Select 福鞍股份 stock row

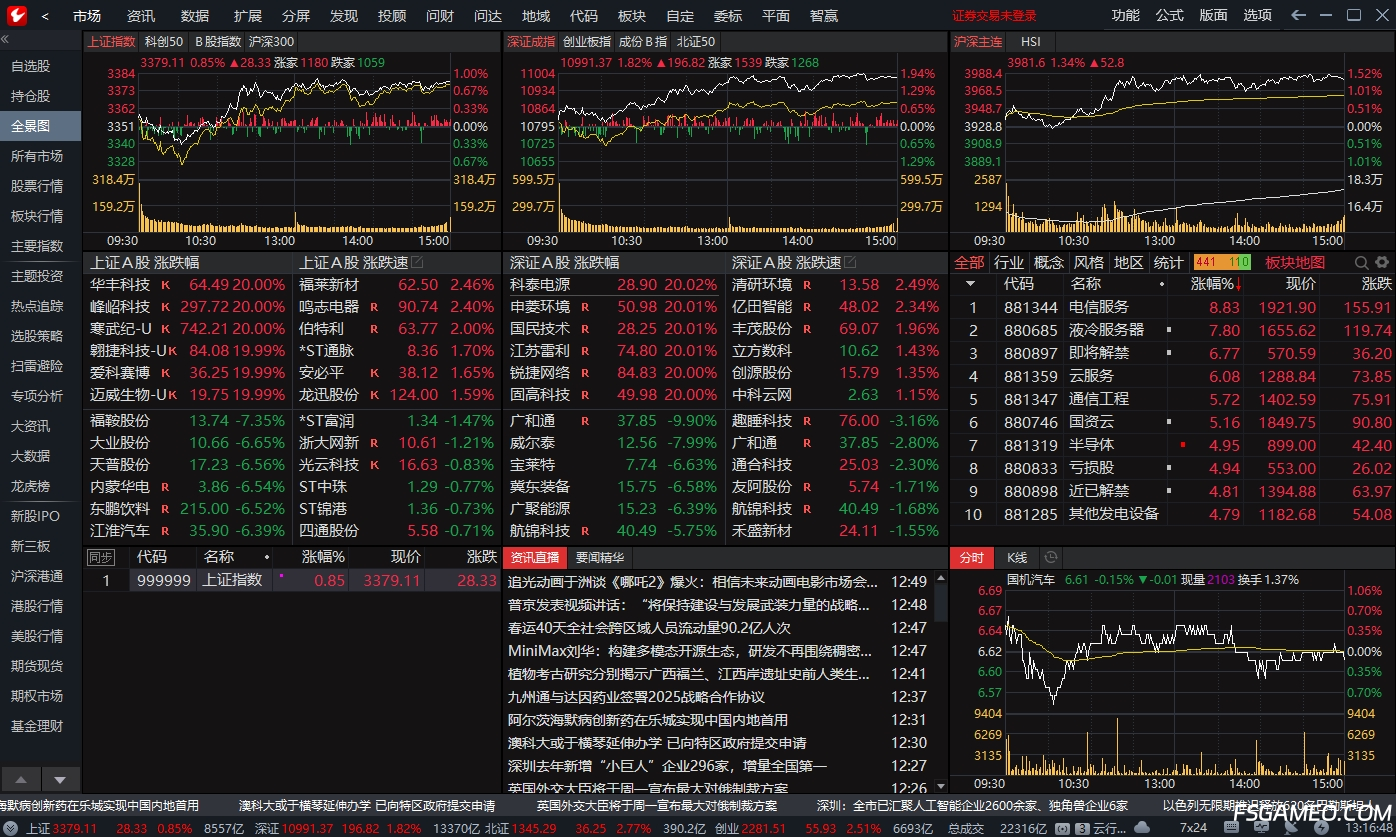pos(187,420)
